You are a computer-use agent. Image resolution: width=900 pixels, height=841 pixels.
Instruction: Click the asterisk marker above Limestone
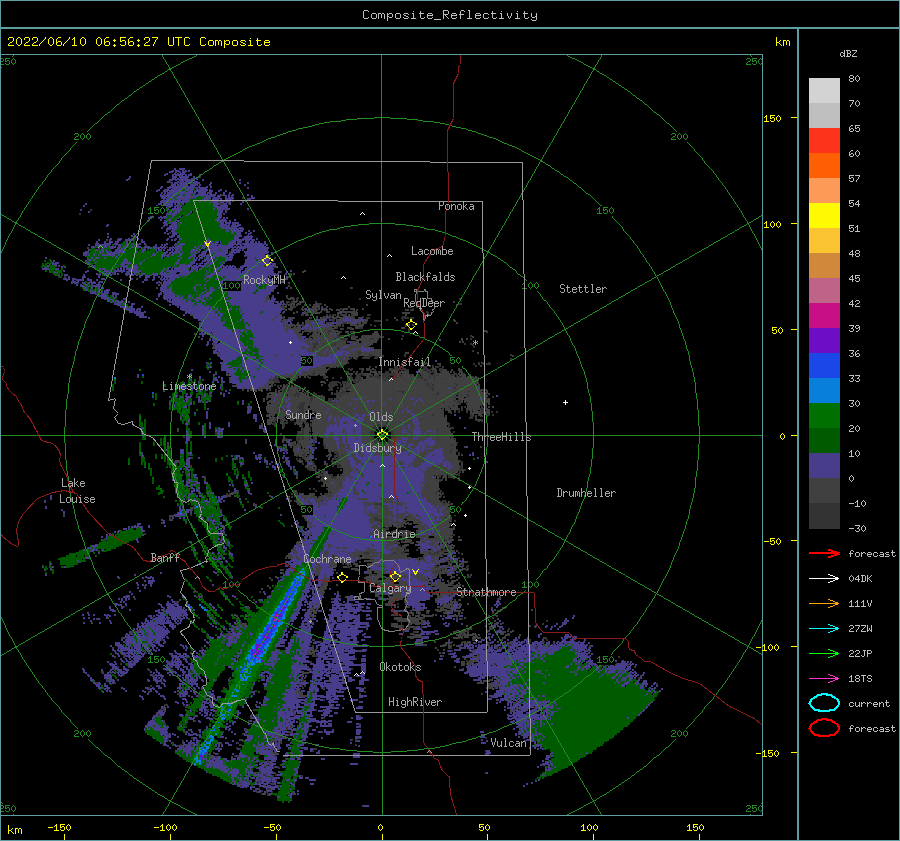point(189,377)
